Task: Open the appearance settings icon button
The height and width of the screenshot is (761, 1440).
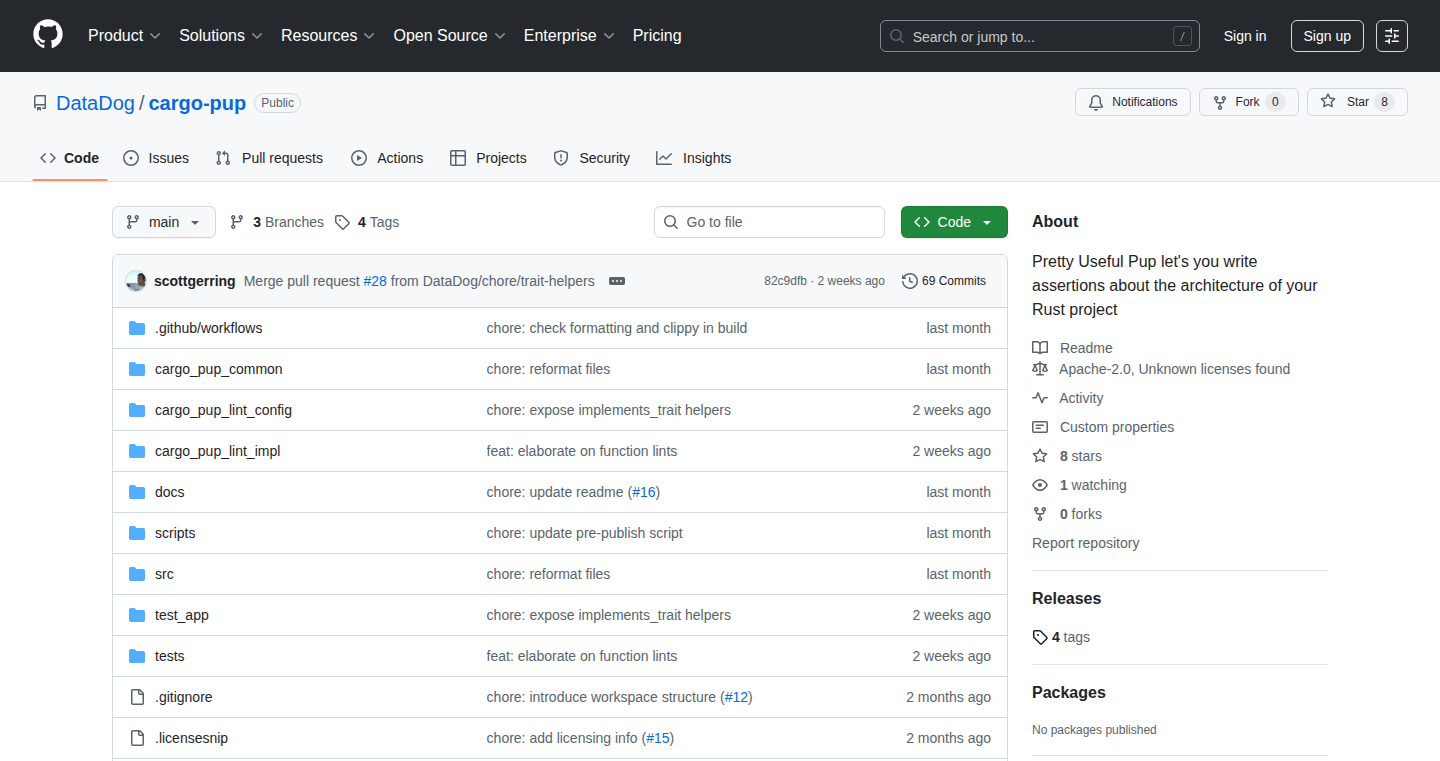Action: [1392, 36]
